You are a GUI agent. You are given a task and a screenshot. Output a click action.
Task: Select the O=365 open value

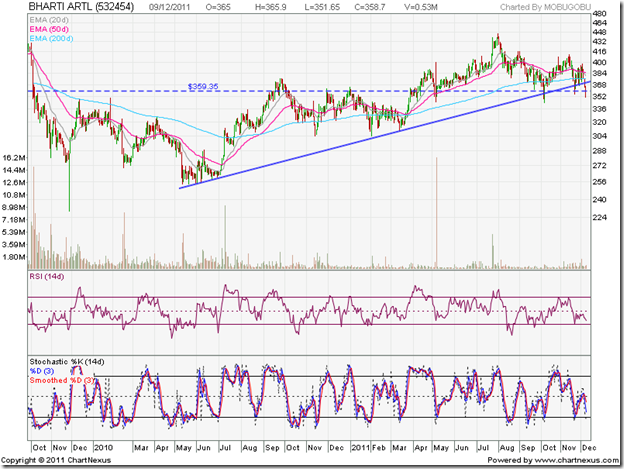click(x=218, y=7)
